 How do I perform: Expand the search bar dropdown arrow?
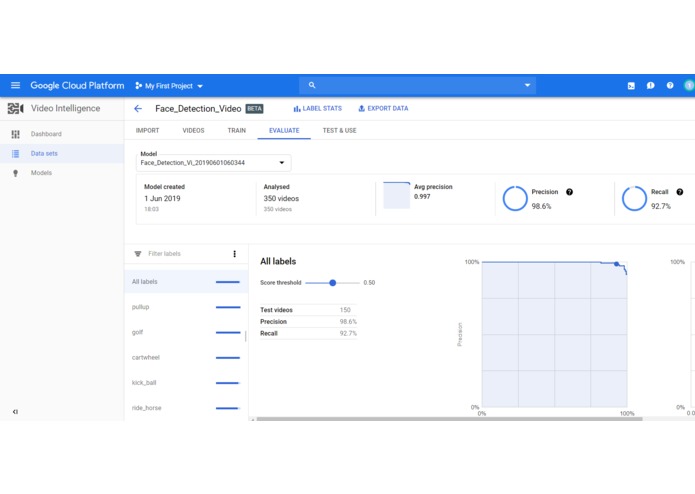527,85
